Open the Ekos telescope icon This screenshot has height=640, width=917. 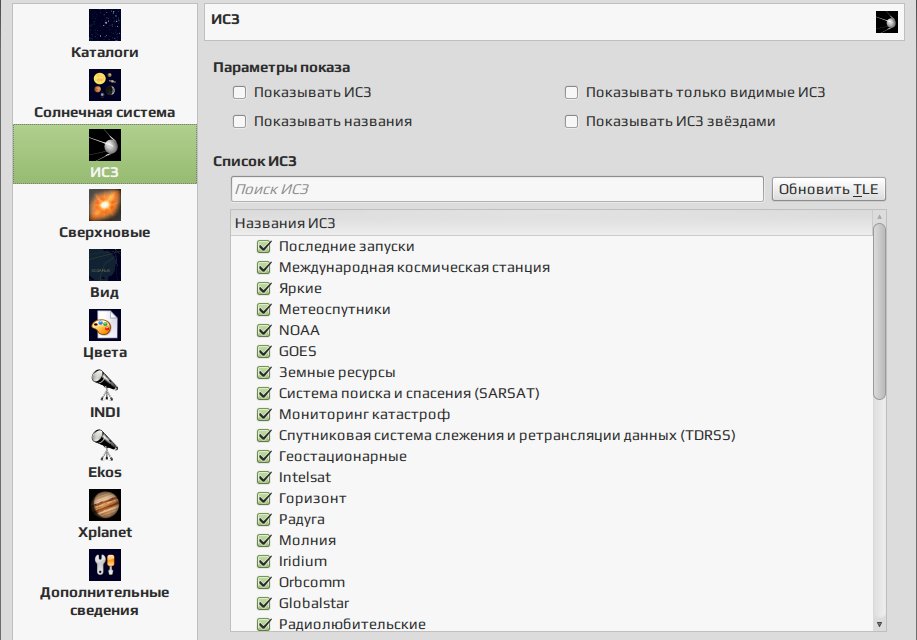pyautogui.click(x=105, y=445)
